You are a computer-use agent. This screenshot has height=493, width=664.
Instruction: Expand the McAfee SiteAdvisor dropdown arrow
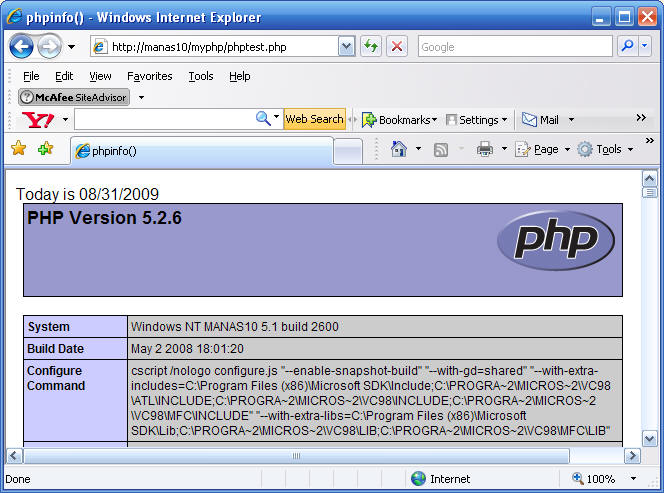141,98
